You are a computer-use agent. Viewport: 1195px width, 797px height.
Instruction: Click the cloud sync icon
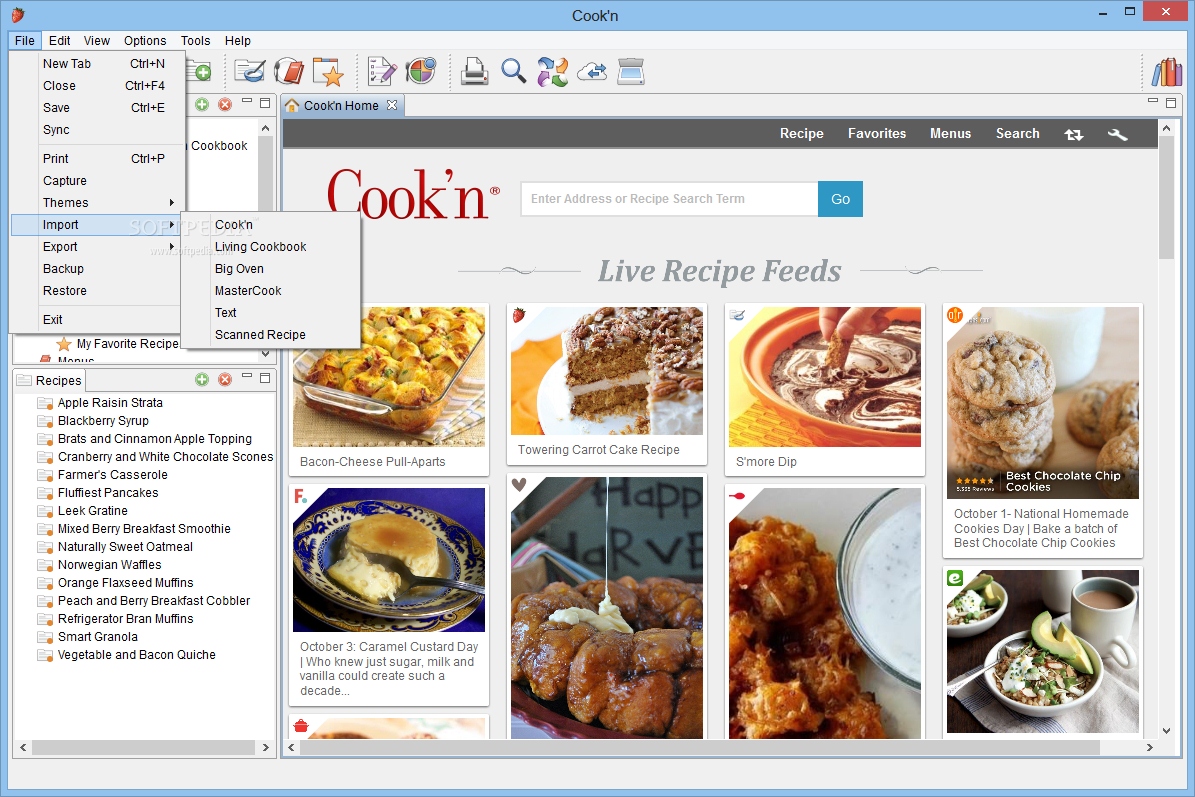592,72
